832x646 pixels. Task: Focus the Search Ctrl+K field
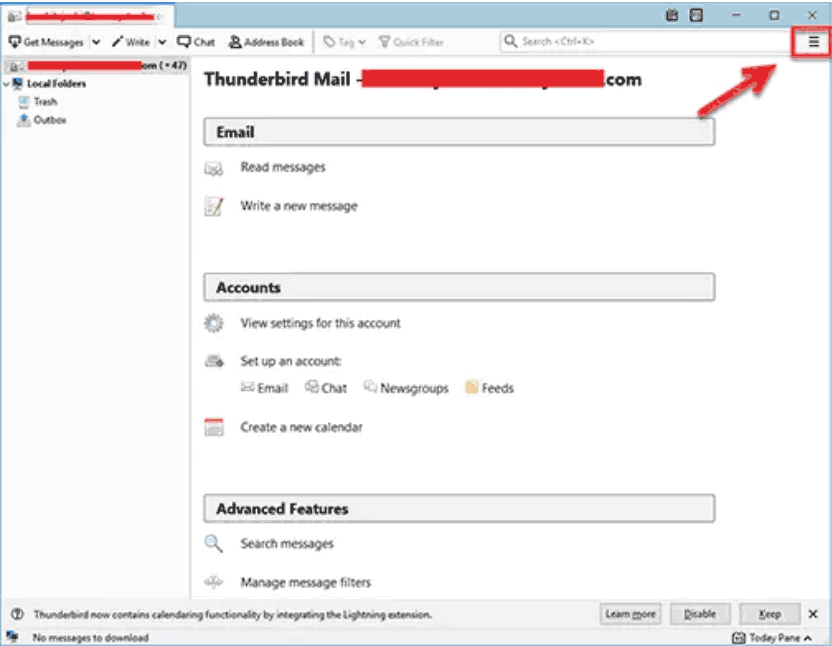tap(646, 41)
